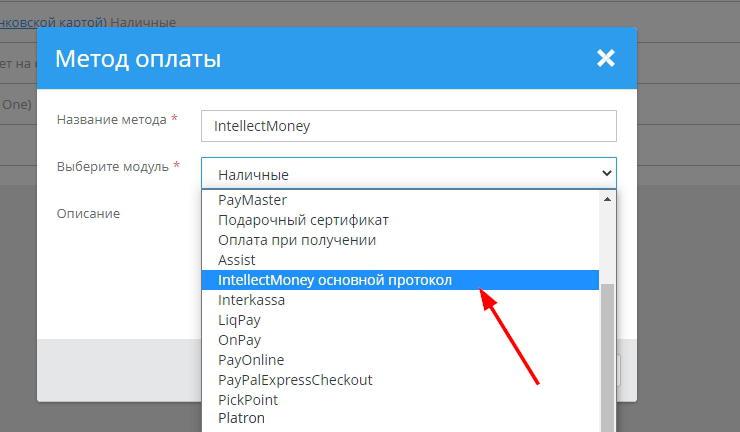Select PickPoint option
The width and height of the screenshot is (740, 432).
[248, 400]
